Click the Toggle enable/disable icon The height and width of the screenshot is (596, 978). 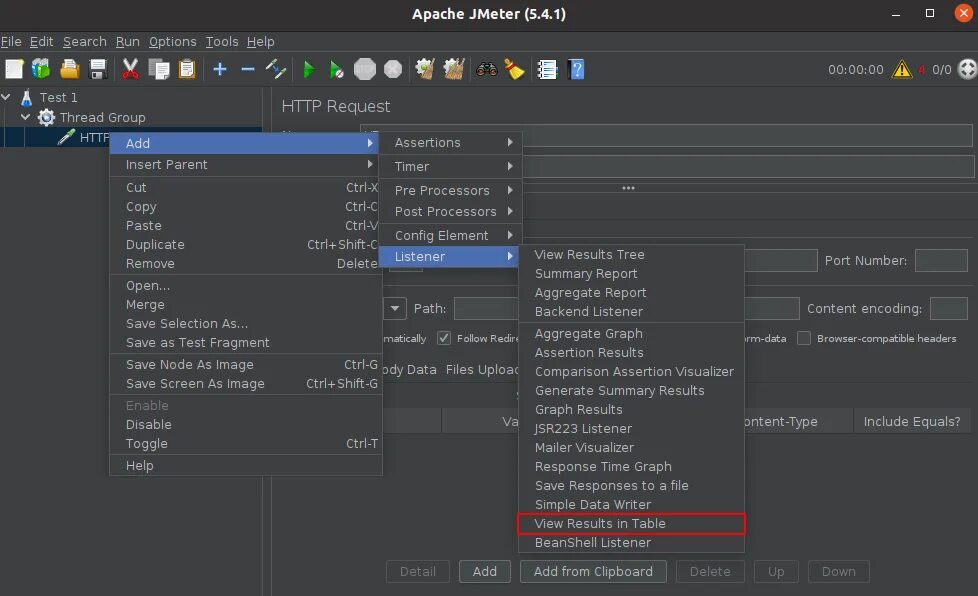point(276,69)
